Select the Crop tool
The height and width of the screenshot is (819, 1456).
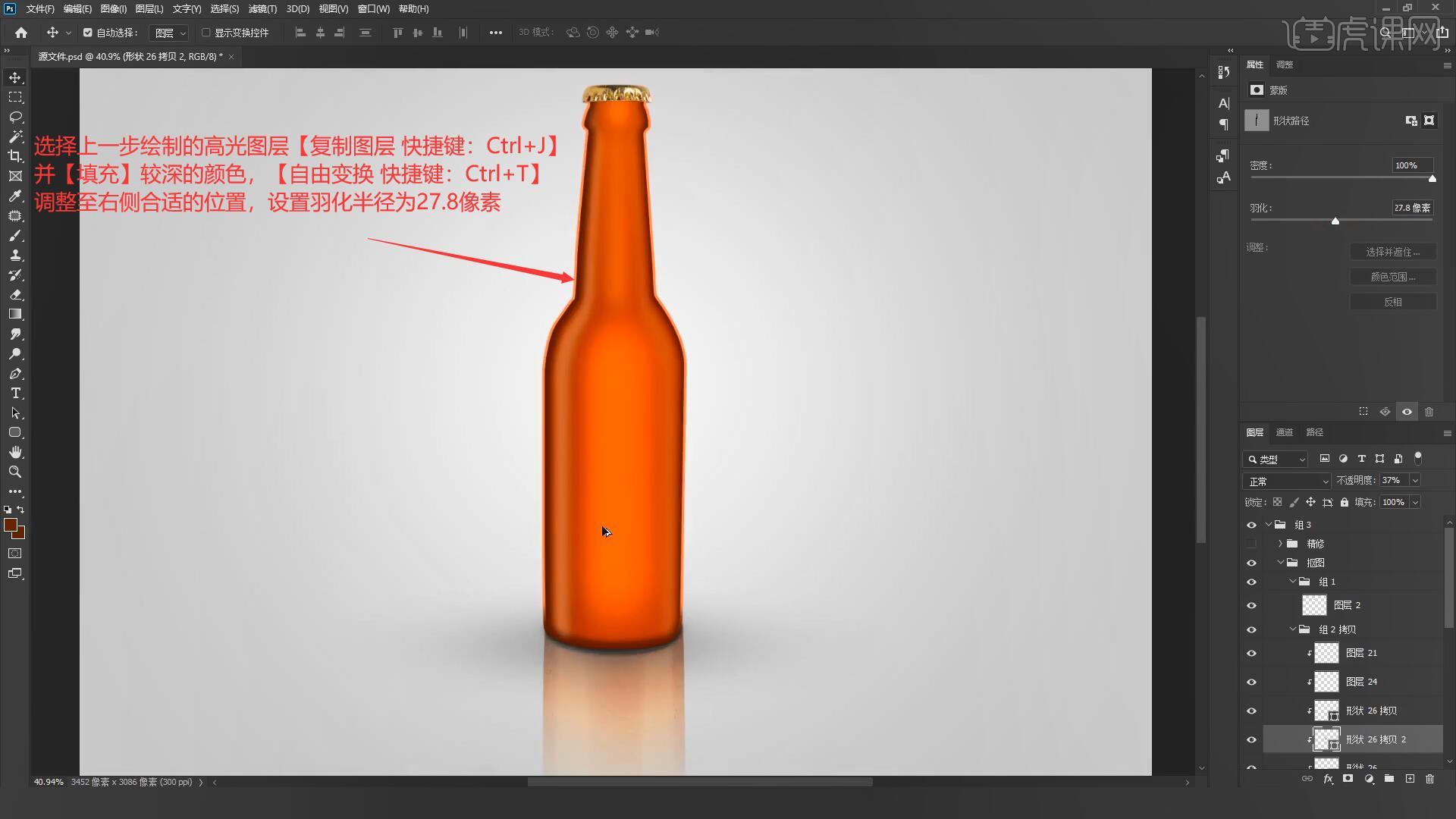(15, 156)
